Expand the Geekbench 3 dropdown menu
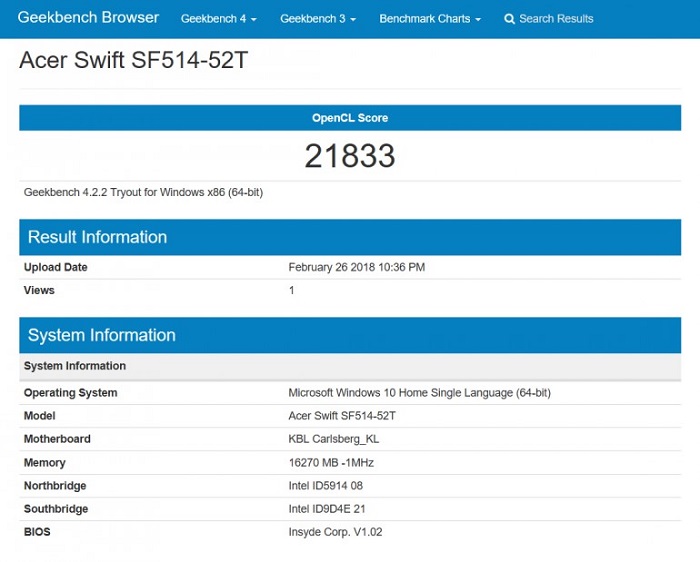The height and width of the screenshot is (562, 700). point(317,19)
